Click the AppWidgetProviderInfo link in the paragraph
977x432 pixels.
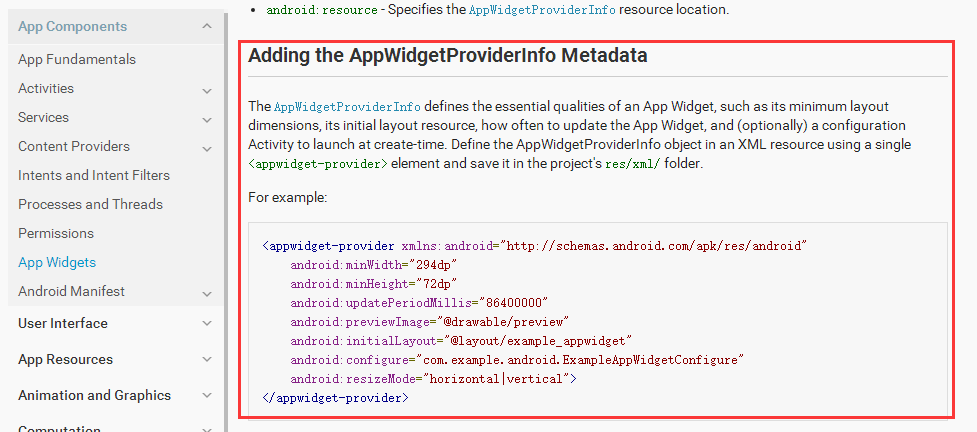point(347,107)
